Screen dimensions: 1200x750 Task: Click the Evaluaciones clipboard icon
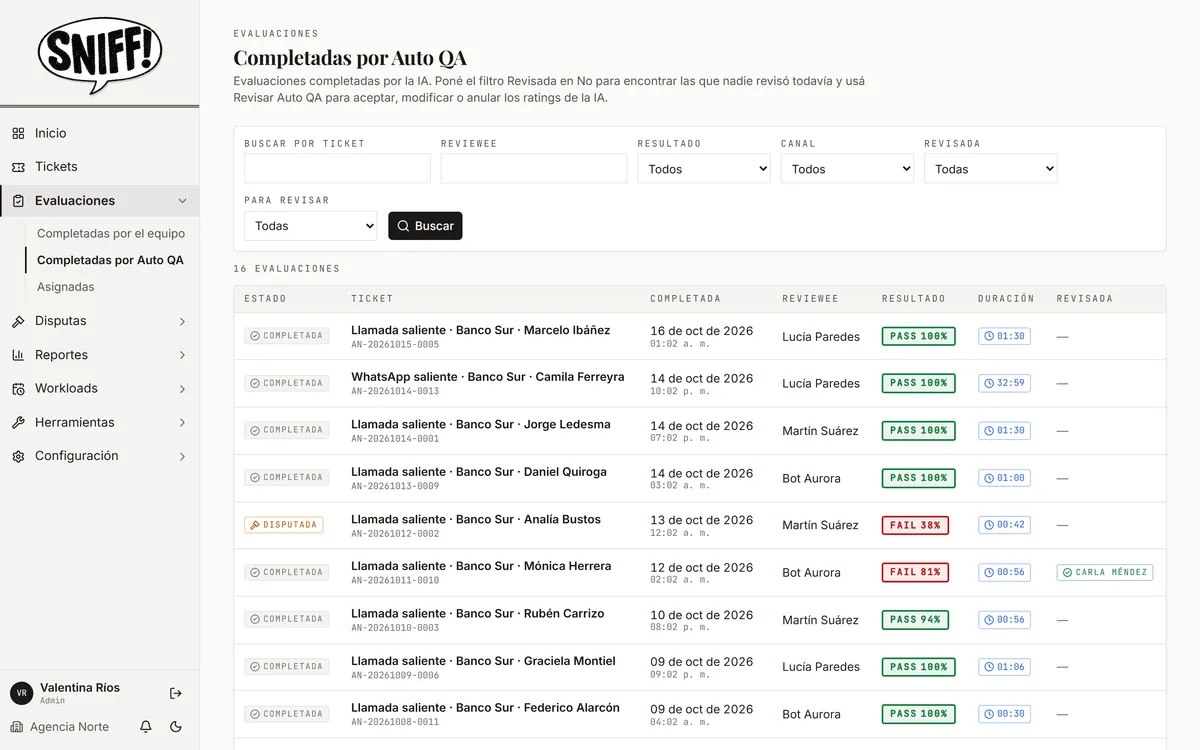(18, 201)
